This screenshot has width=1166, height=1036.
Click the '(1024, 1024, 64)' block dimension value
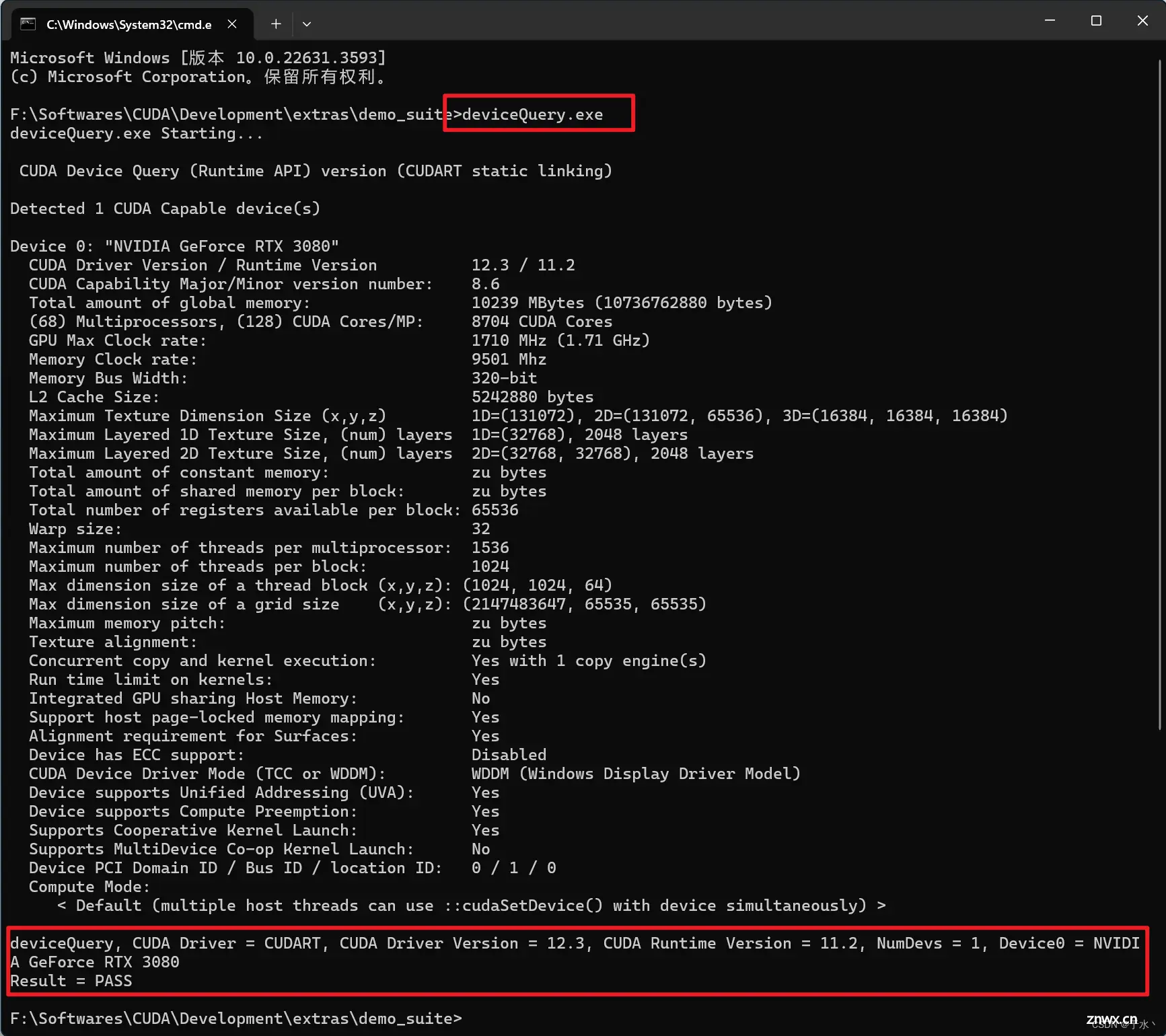tap(538, 585)
